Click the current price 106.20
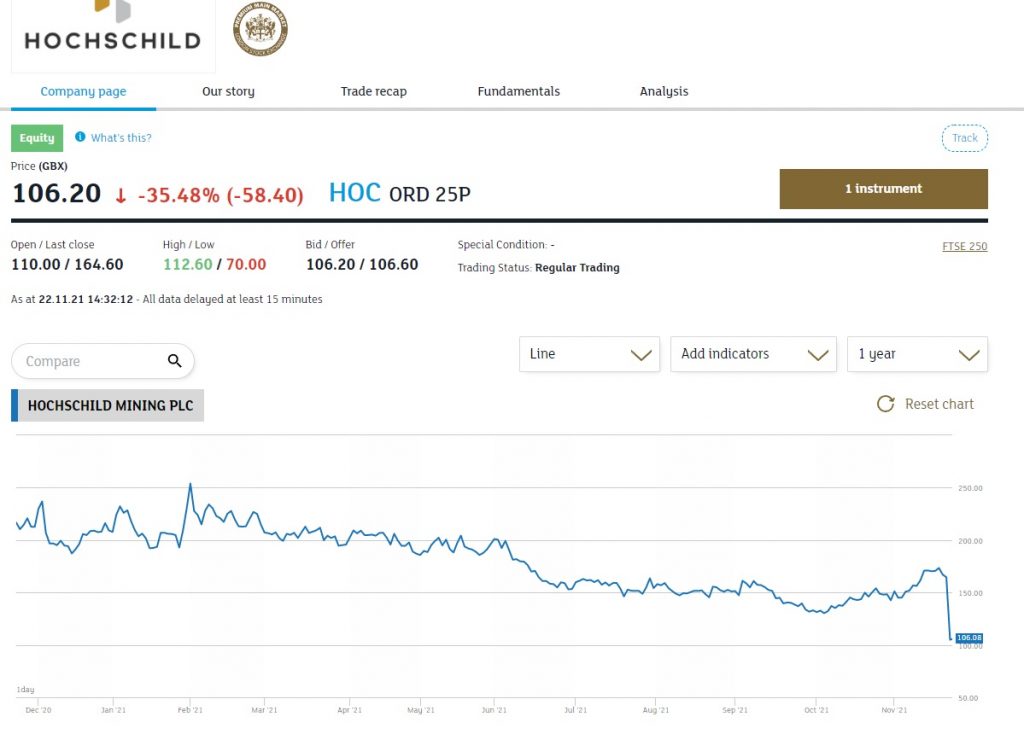This screenshot has width=1024, height=734. point(57,193)
